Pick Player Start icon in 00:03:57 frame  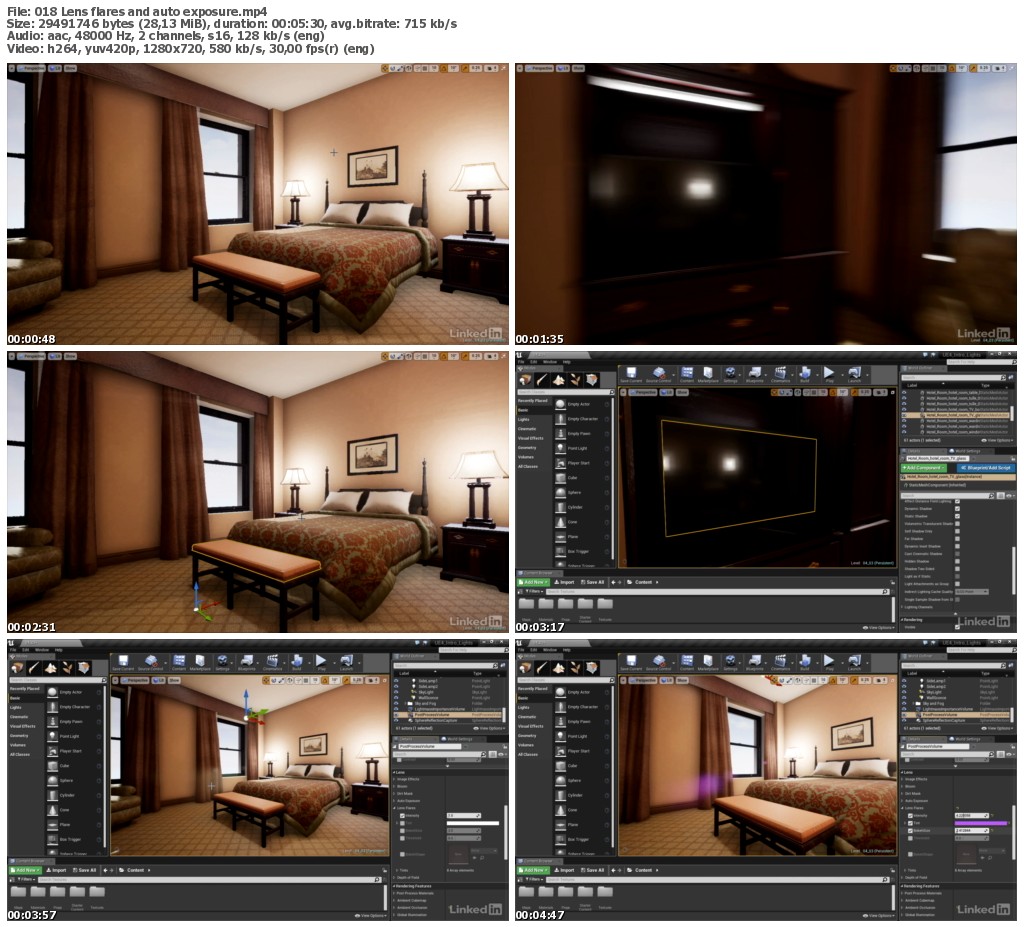coord(52,751)
